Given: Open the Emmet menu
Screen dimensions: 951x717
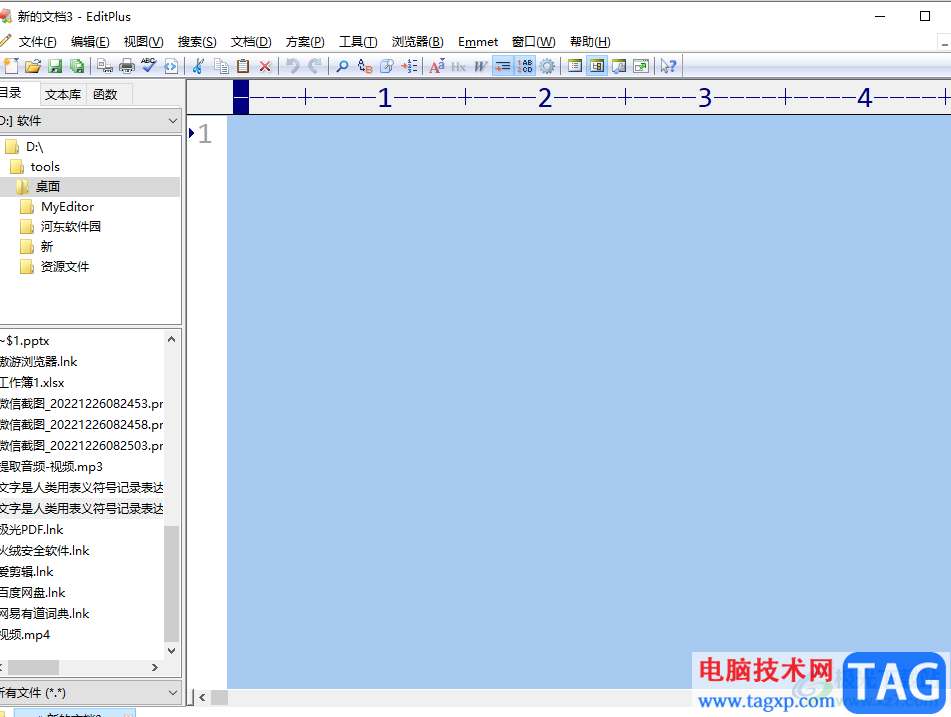Looking at the screenshot, I should [x=478, y=42].
